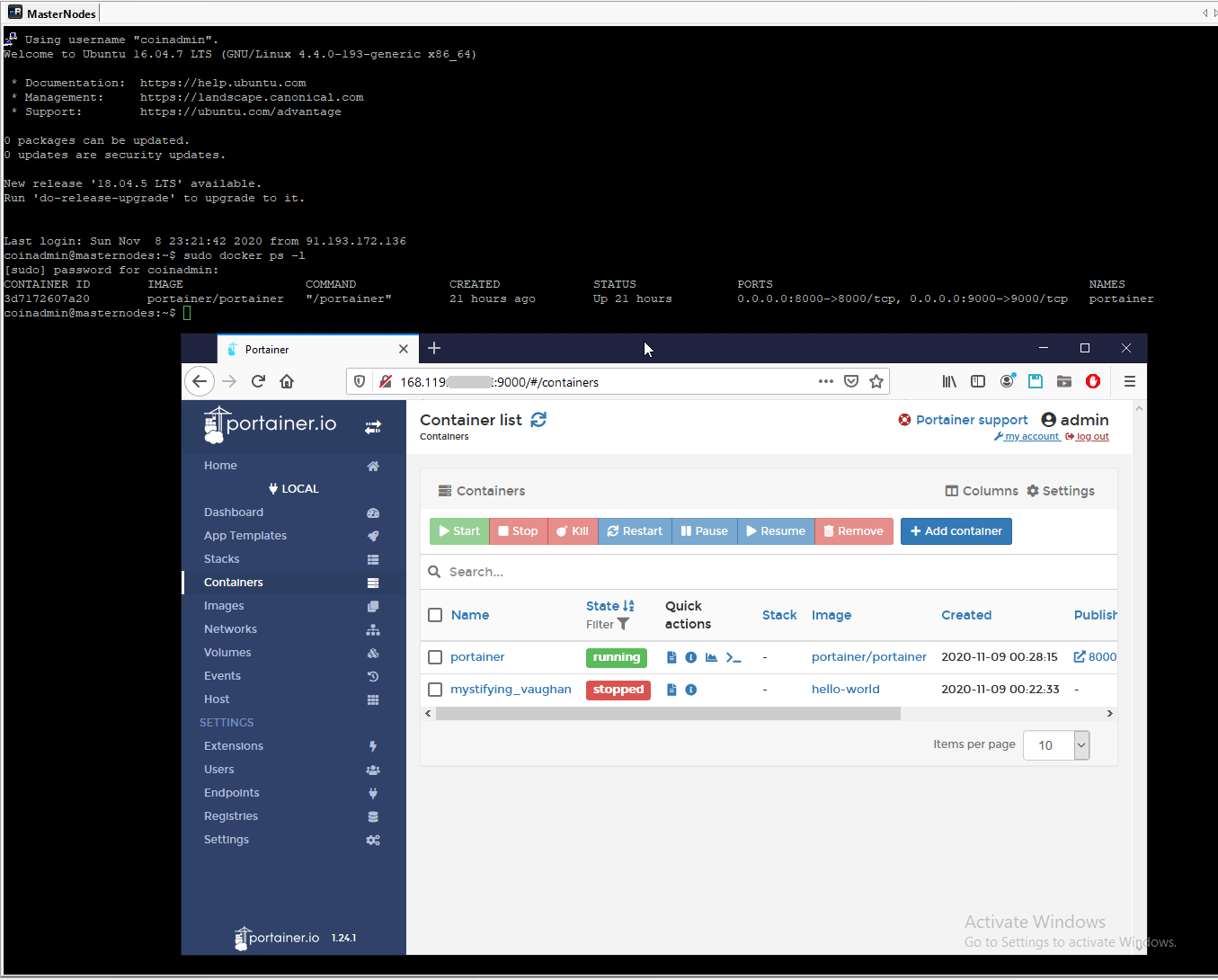Click the Pause button

click(x=705, y=531)
